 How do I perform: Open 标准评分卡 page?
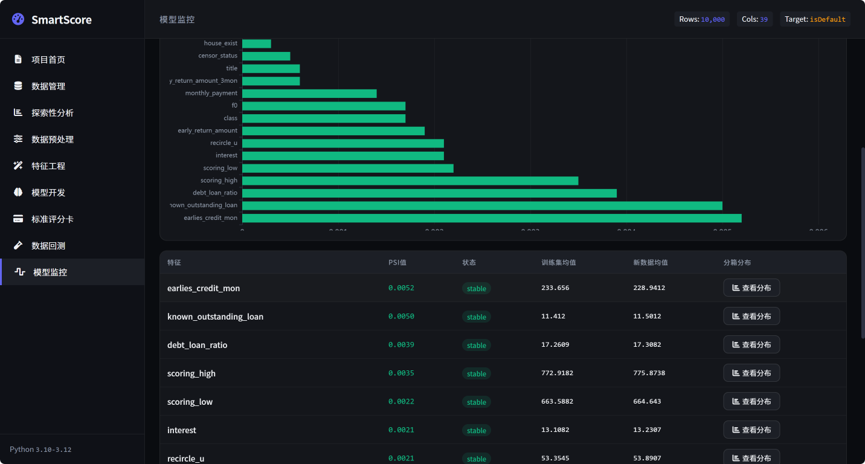coord(72,219)
